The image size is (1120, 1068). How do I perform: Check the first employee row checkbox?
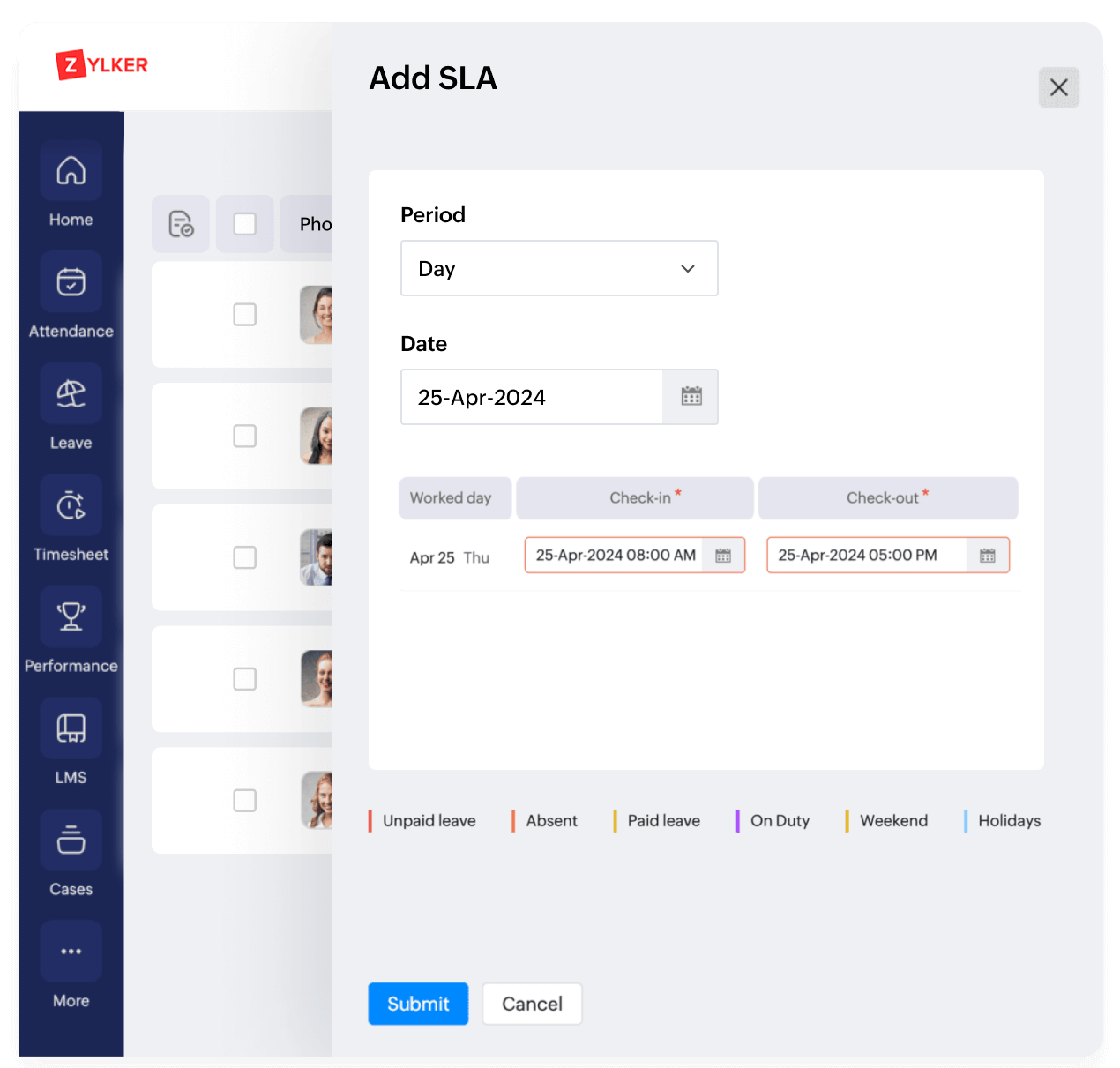click(x=244, y=315)
